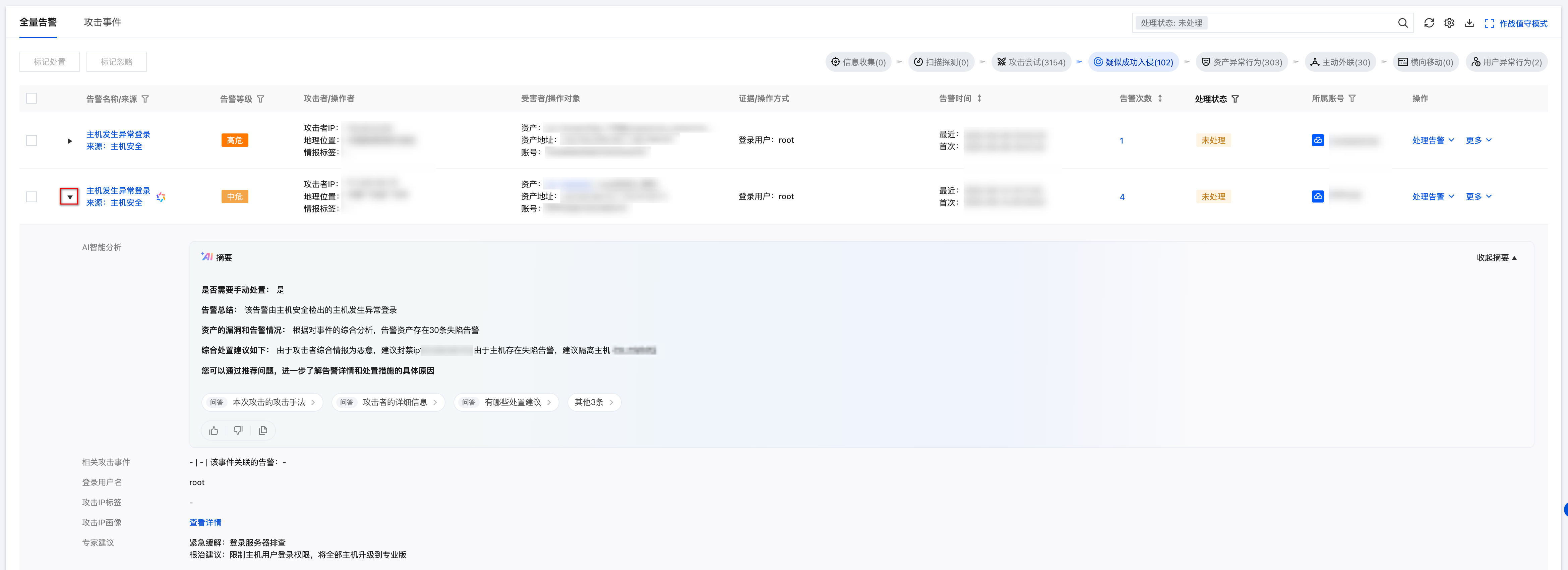
Task: Click the download export icon
Action: (1469, 23)
